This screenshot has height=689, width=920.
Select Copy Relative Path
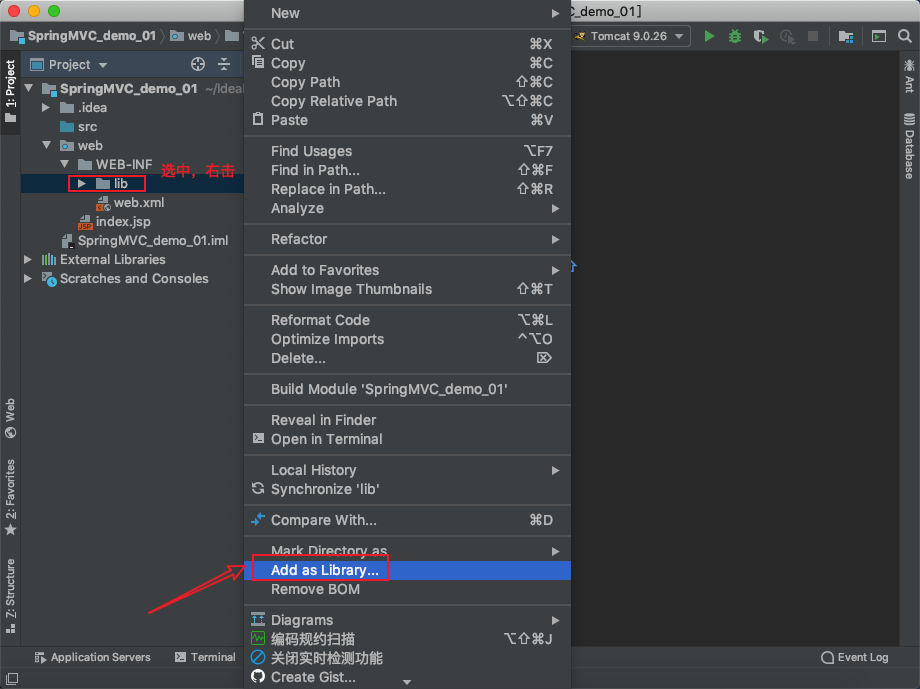407,101
